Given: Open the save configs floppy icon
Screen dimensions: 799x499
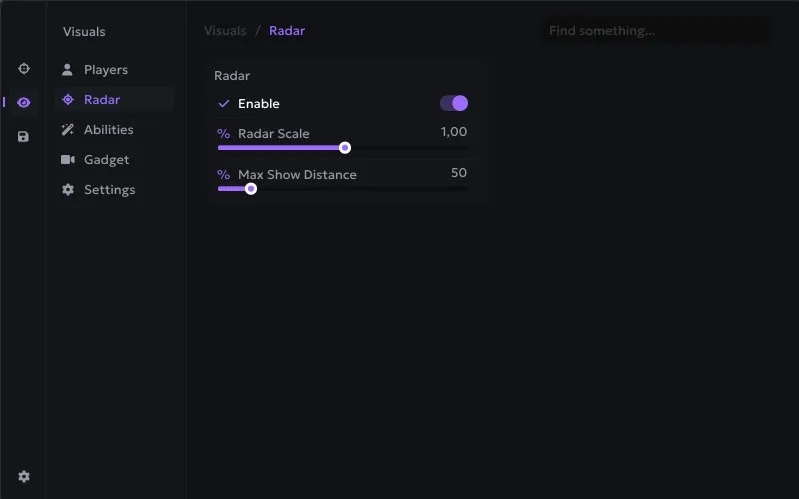Looking at the screenshot, I should click(23, 137).
